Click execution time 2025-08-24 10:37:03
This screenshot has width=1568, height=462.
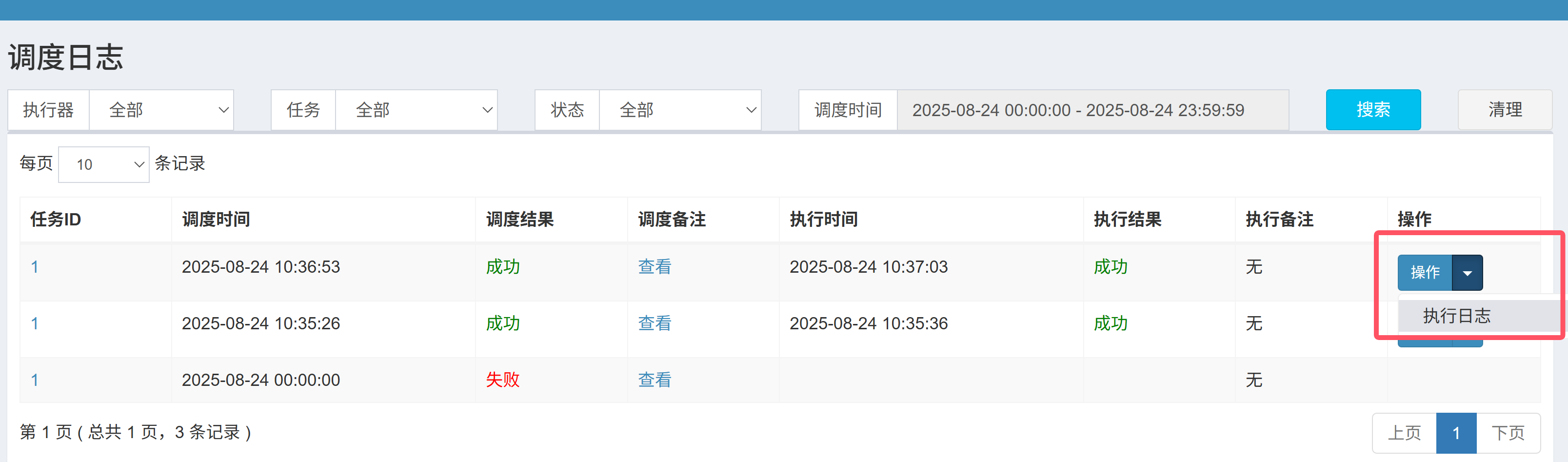pos(869,267)
